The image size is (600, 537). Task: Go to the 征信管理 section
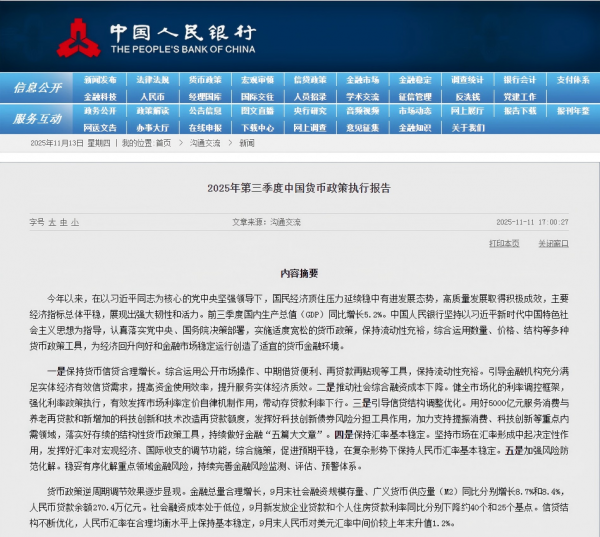[415, 97]
